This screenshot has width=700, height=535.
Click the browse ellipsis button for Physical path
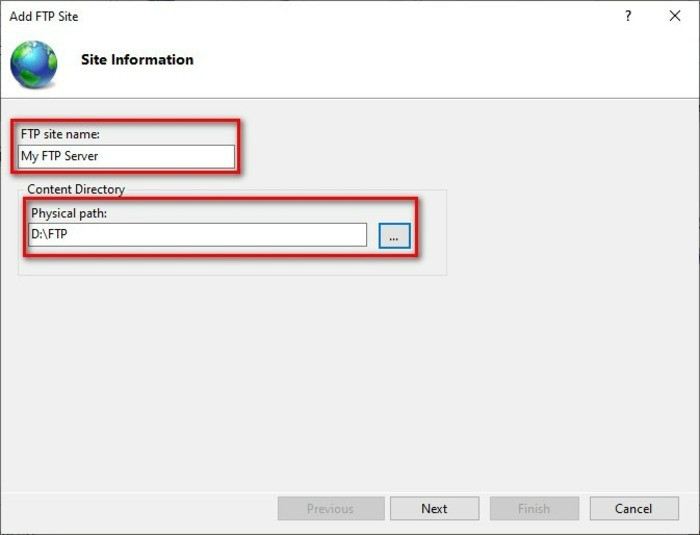point(394,235)
